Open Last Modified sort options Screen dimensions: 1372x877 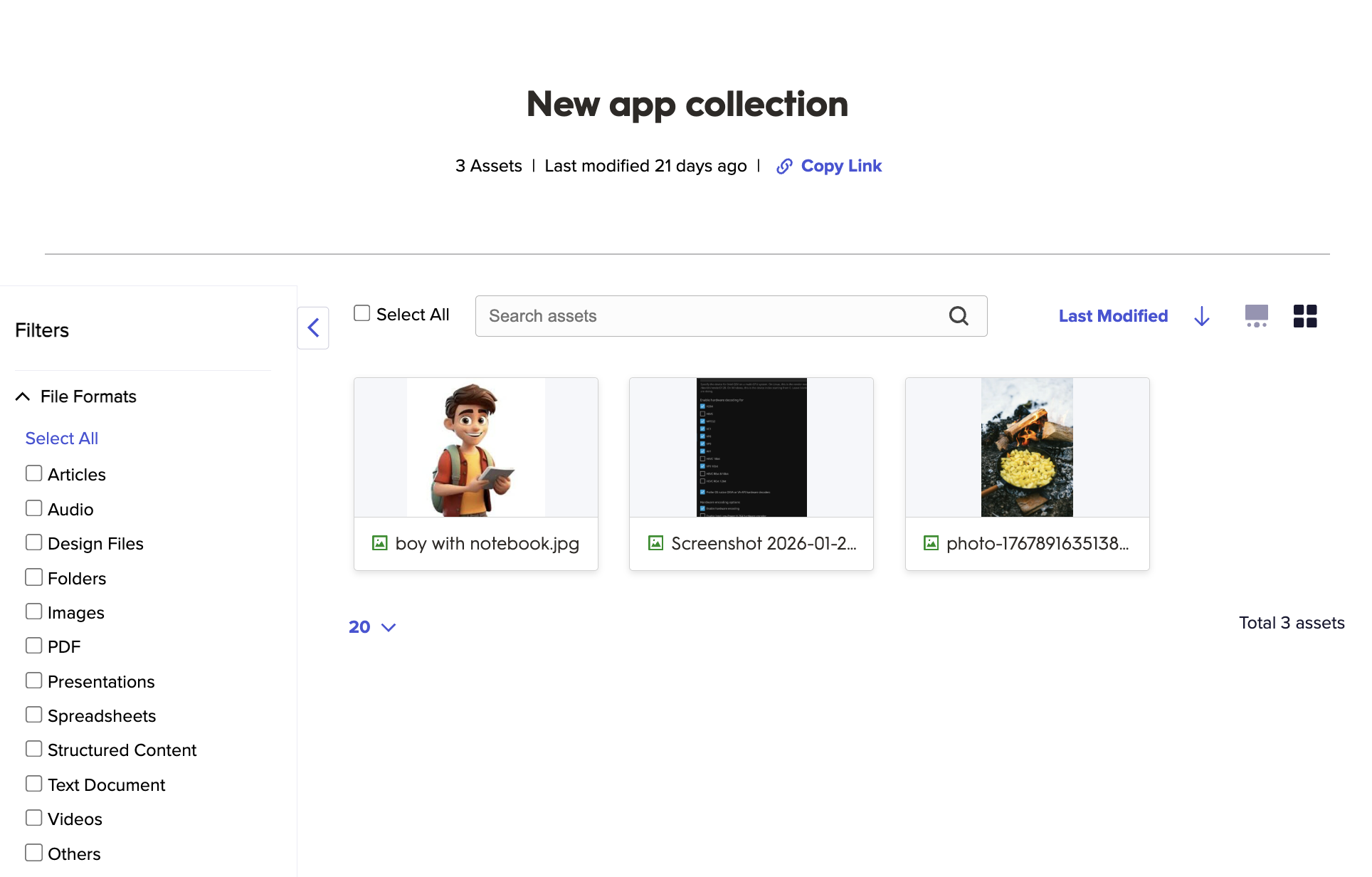point(1113,316)
